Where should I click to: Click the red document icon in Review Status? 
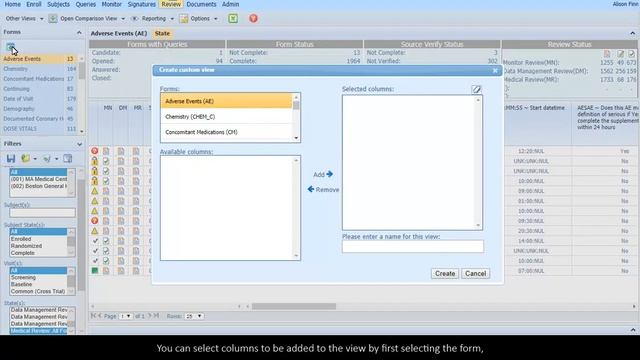(607, 54)
